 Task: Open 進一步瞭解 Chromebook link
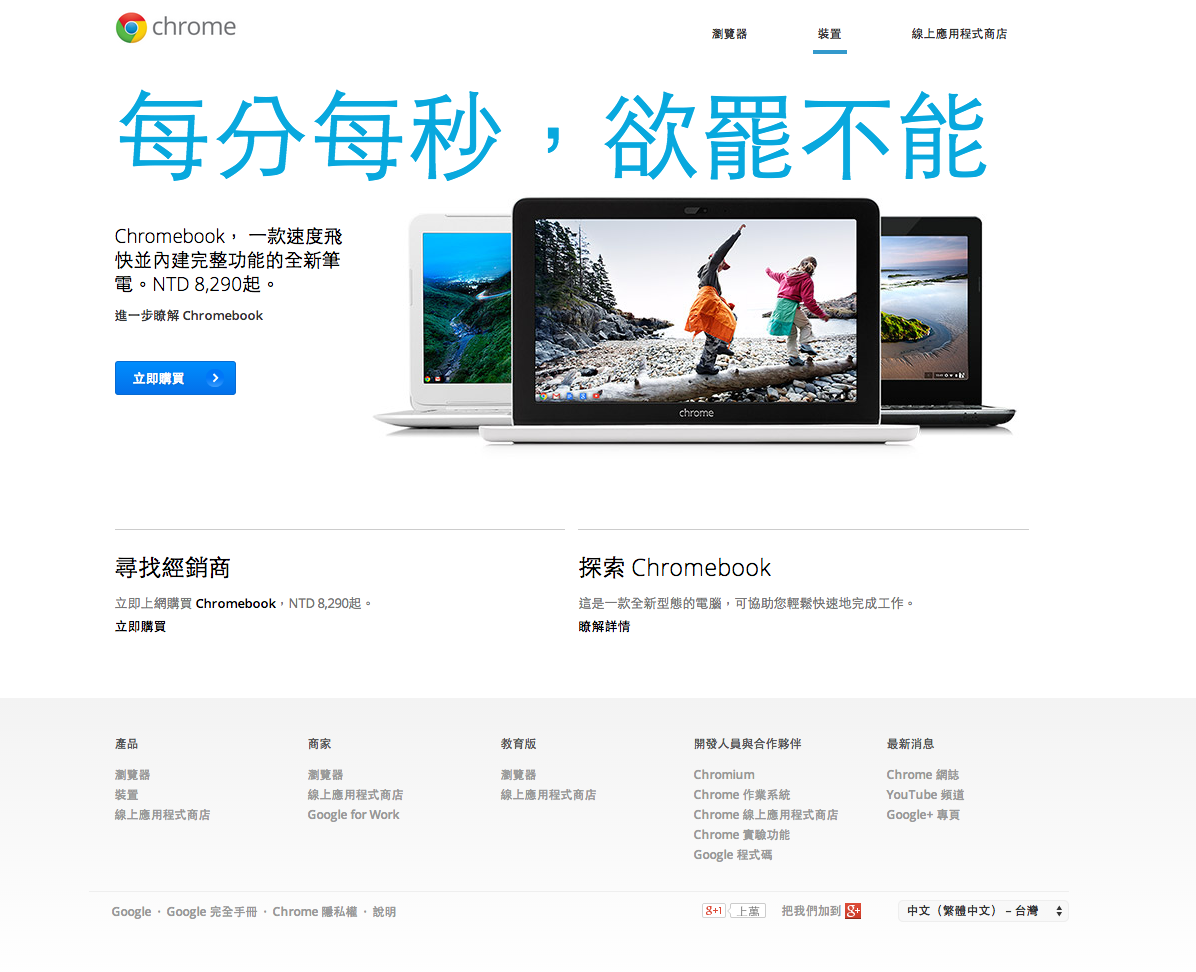pos(188,316)
